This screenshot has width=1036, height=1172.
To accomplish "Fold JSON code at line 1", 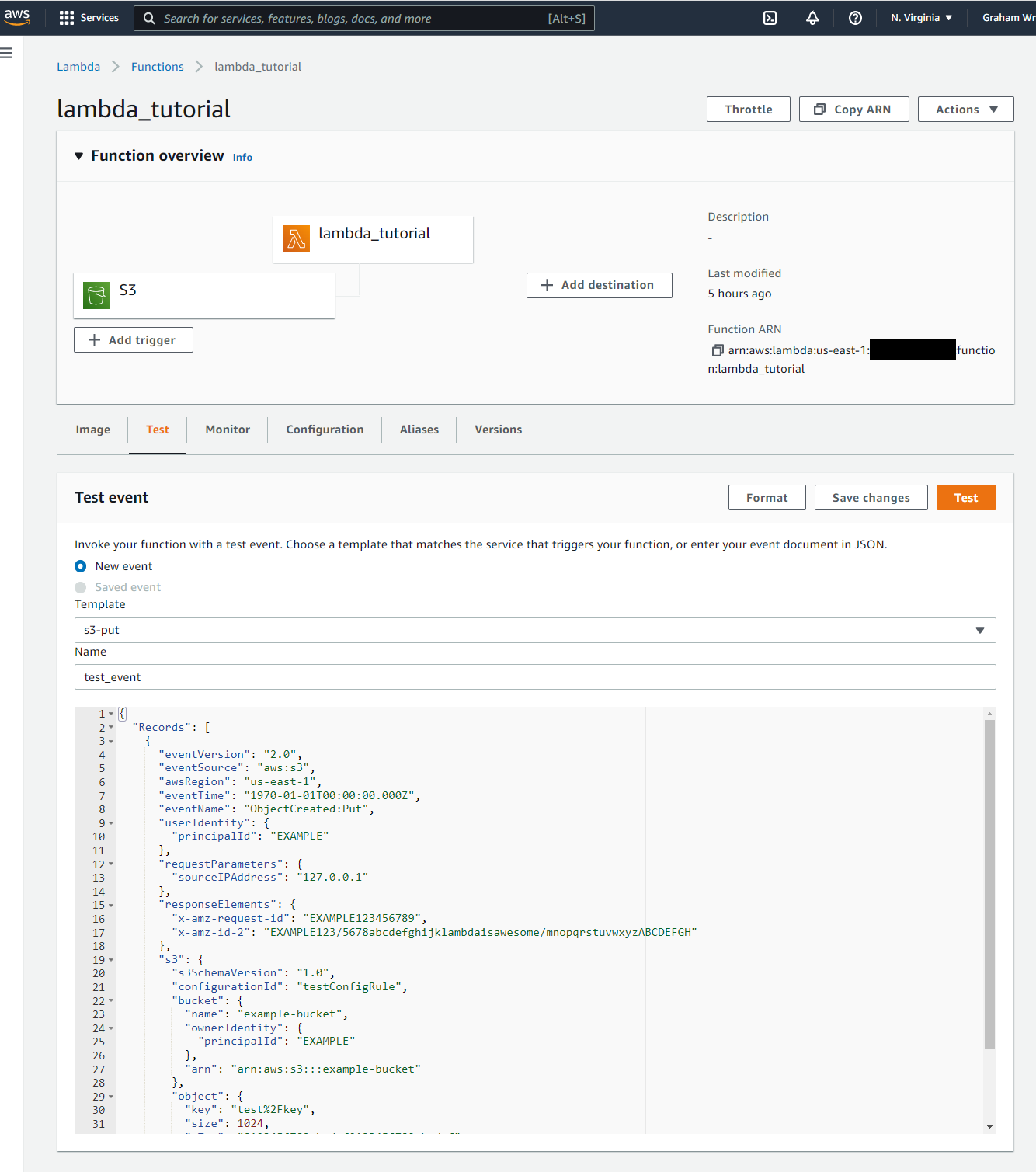I will point(111,714).
